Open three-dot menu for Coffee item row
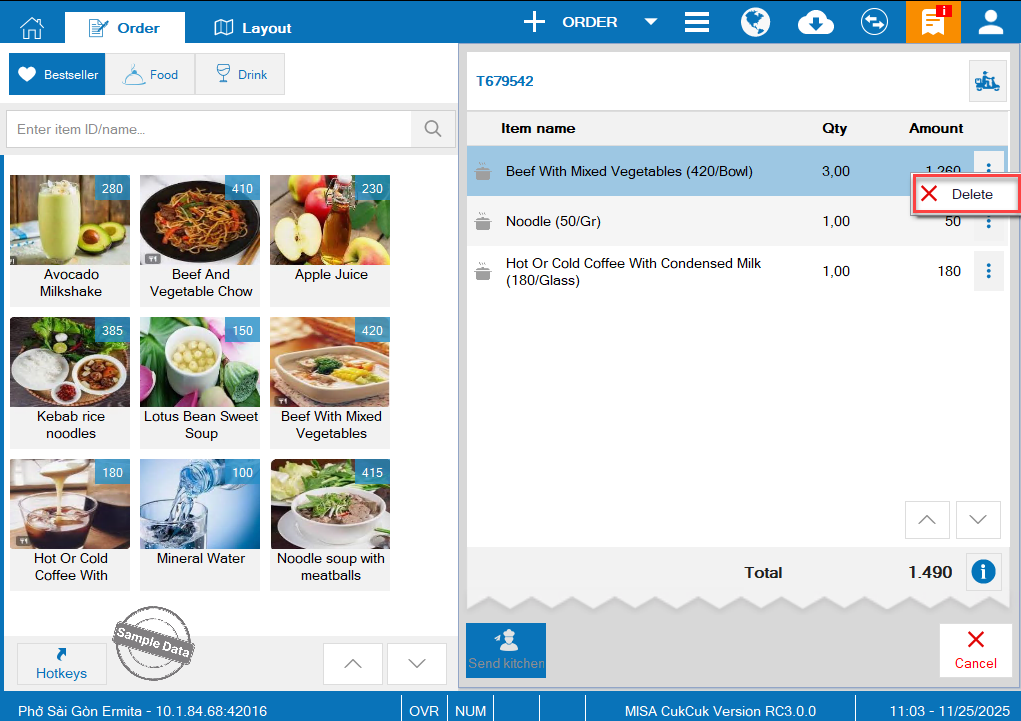Screen dimensions: 1021x721 point(988,271)
